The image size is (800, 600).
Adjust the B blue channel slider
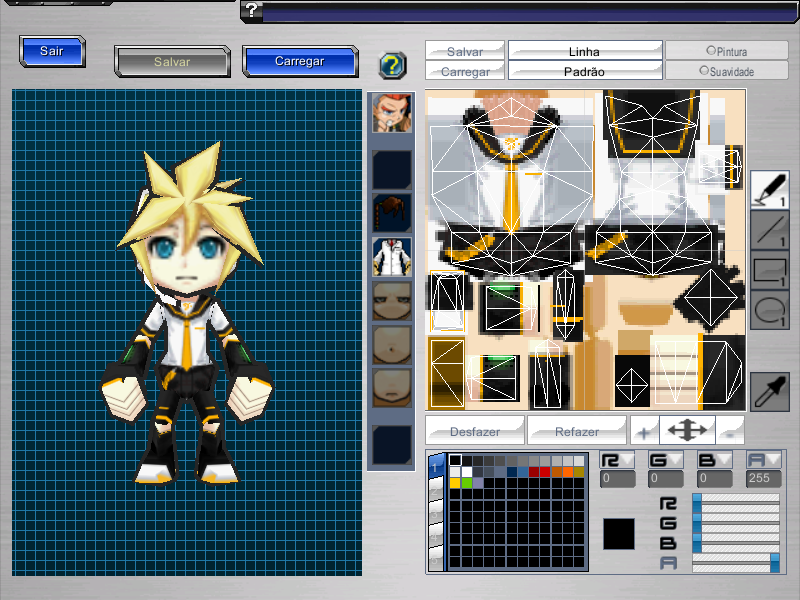click(x=736, y=542)
